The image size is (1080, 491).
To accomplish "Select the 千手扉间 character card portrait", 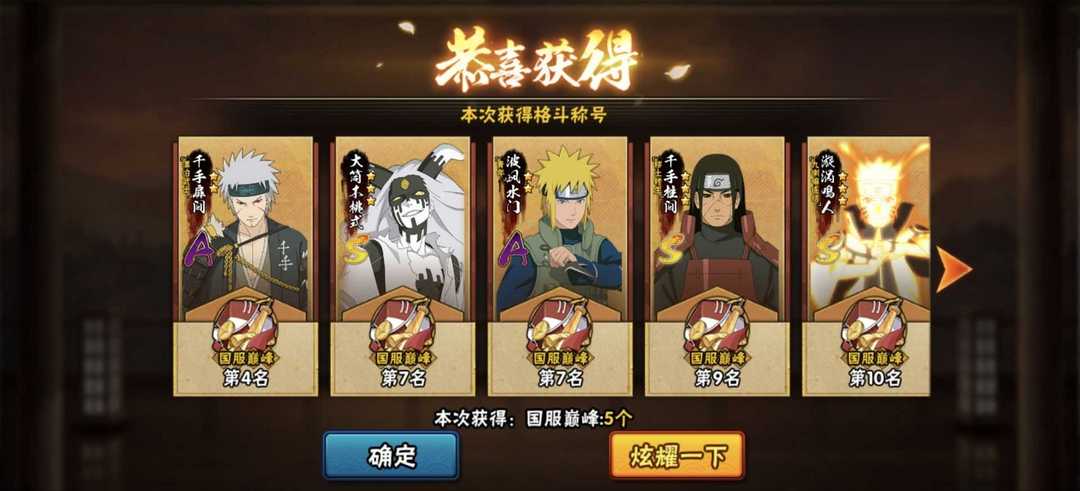I will (x=246, y=224).
